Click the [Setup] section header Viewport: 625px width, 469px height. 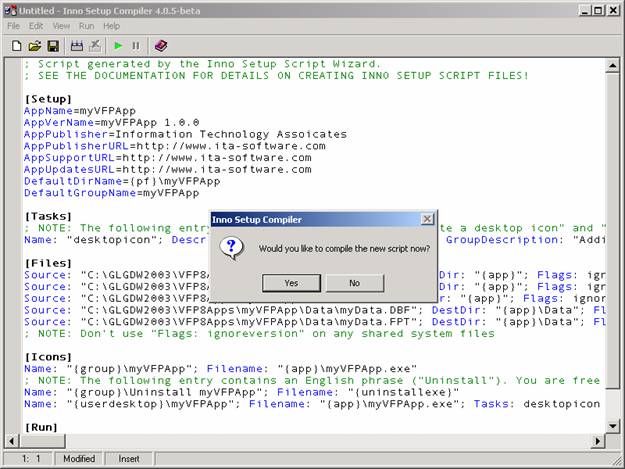(x=48, y=99)
